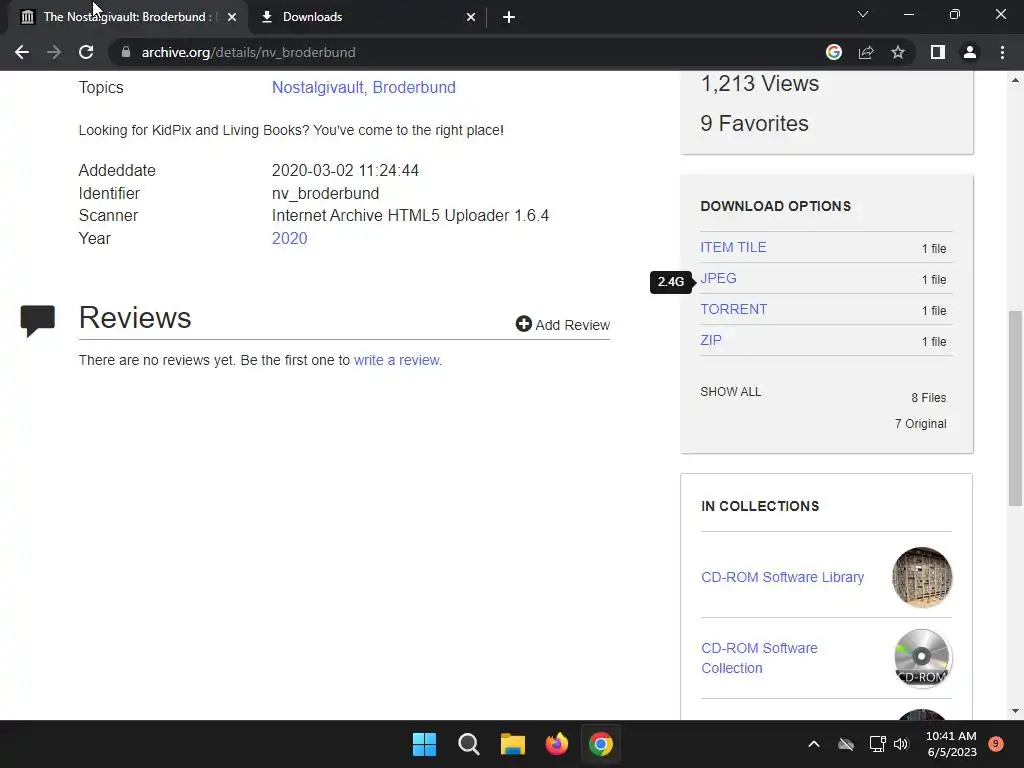Download the TORRENT file

coord(733,310)
